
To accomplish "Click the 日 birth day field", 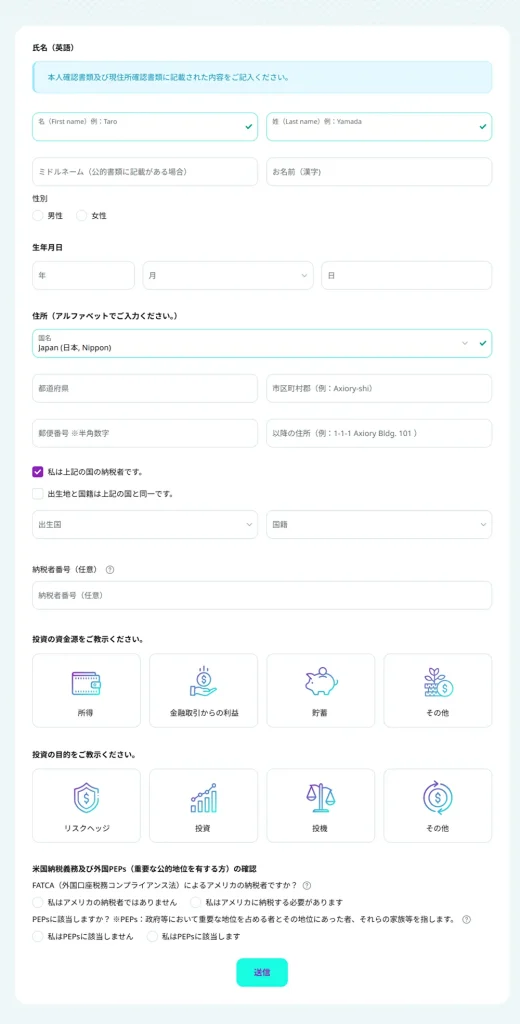I will (x=406, y=276).
